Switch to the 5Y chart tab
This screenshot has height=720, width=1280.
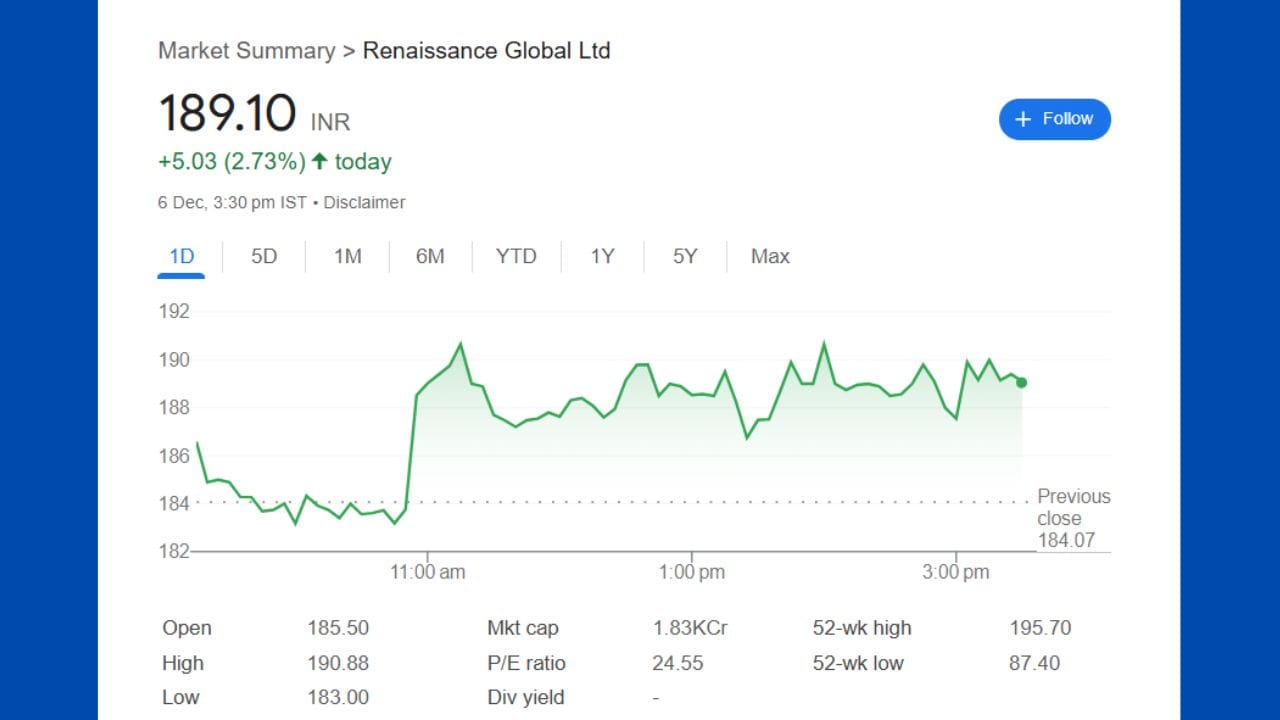point(685,257)
